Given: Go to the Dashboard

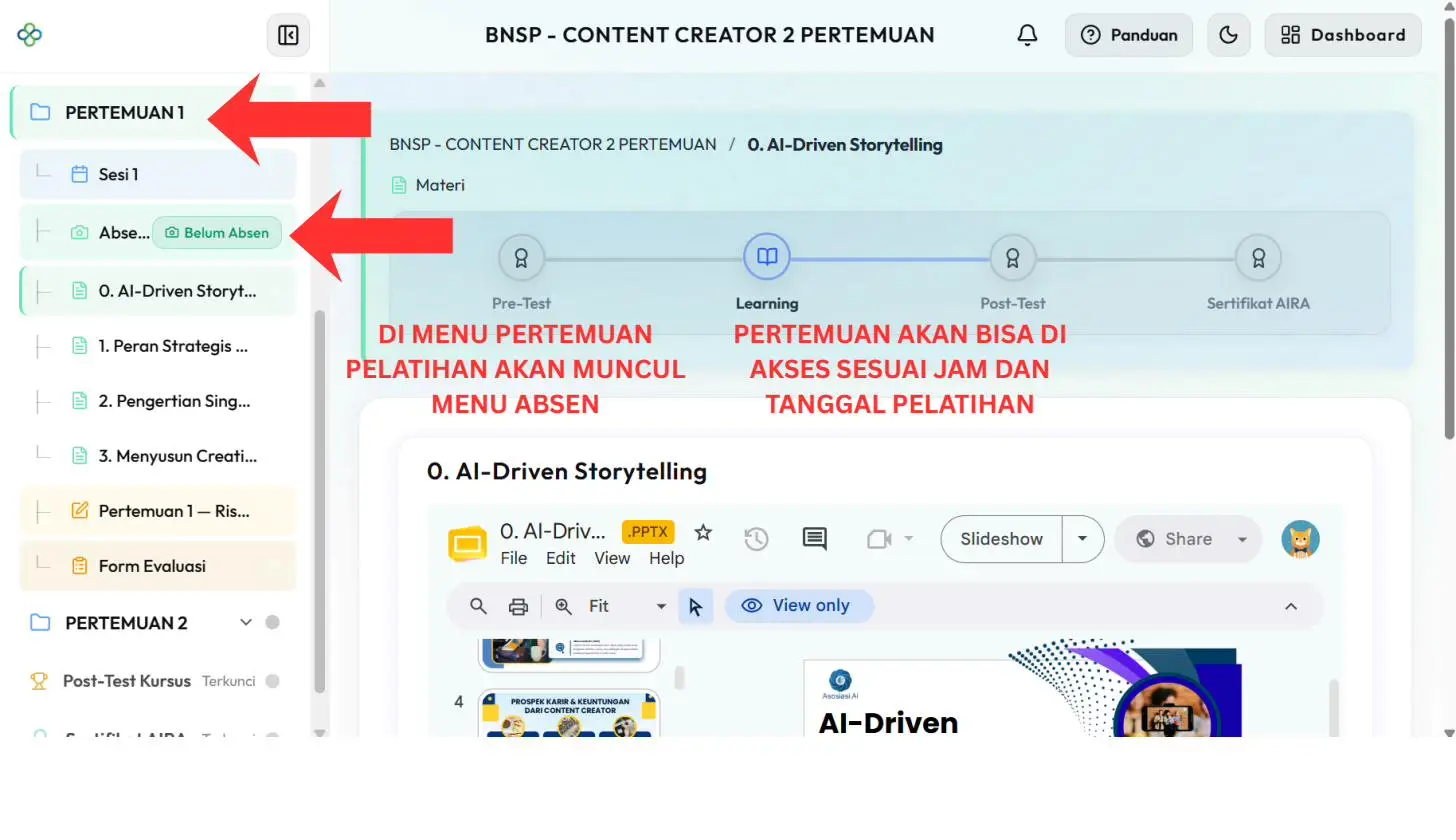Looking at the screenshot, I should coord(1343,35).
